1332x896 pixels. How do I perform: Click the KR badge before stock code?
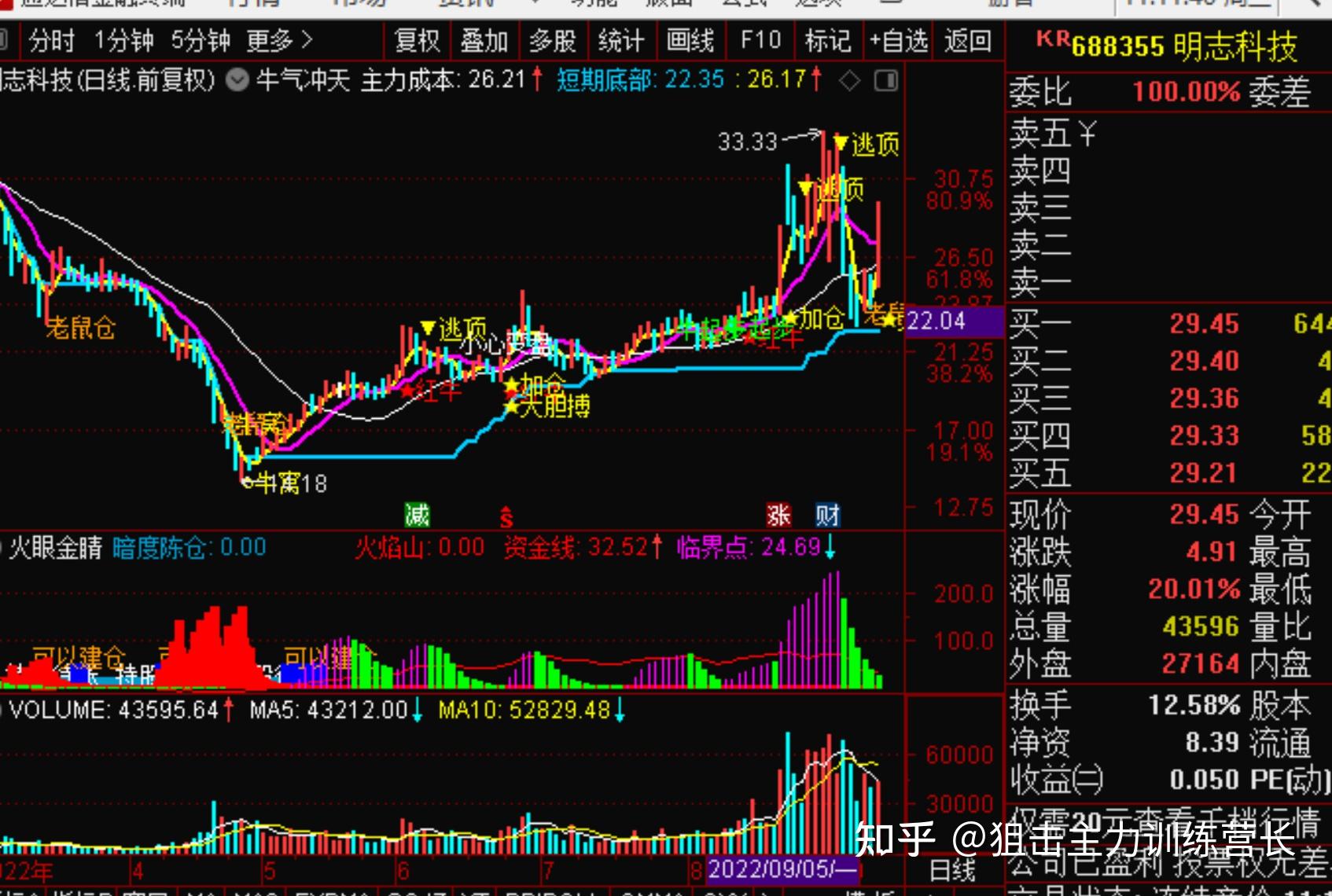(1053, 39)
